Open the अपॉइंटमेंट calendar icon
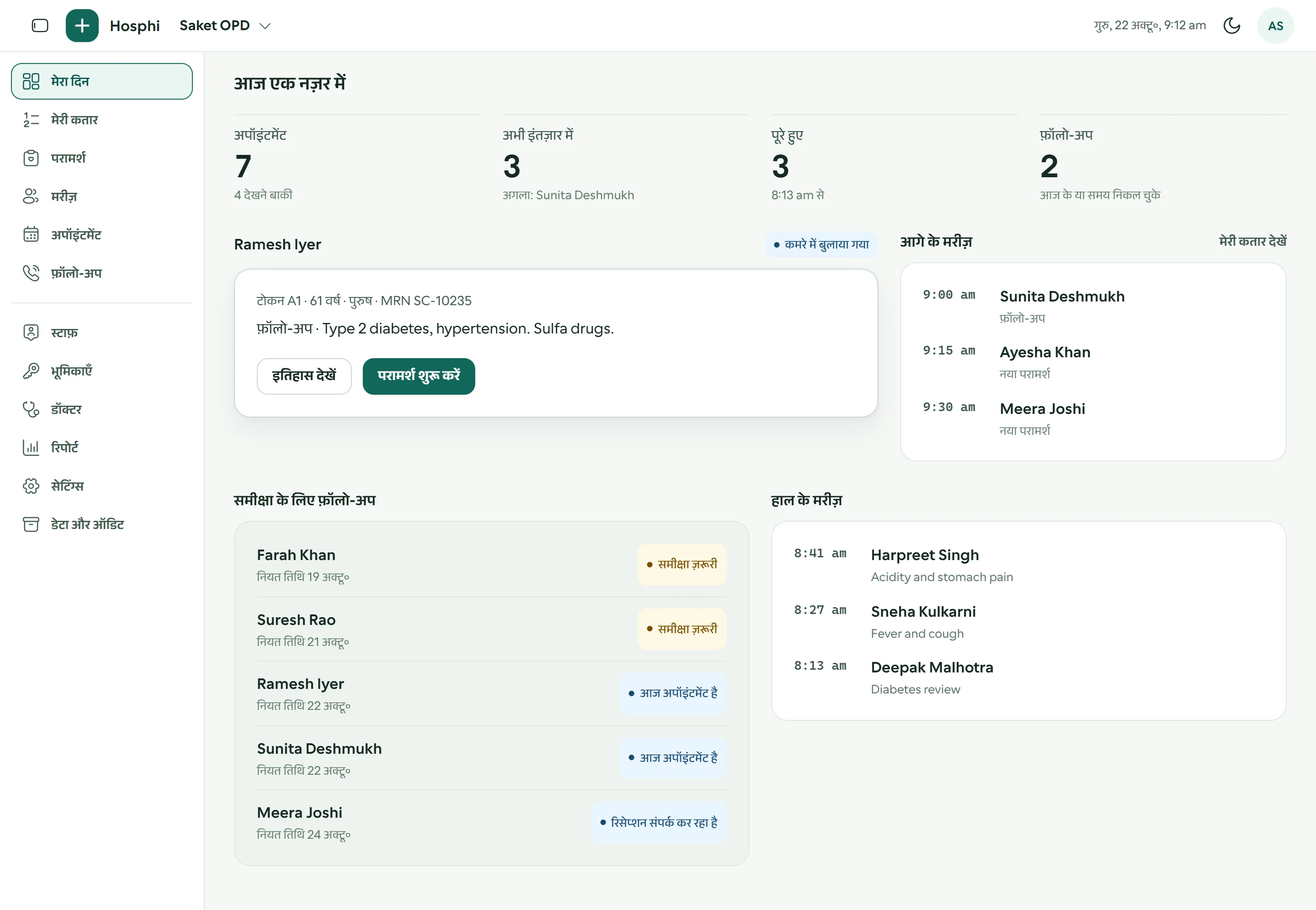Viewport: 1316px width, 910px height. (x=31, y=234)
